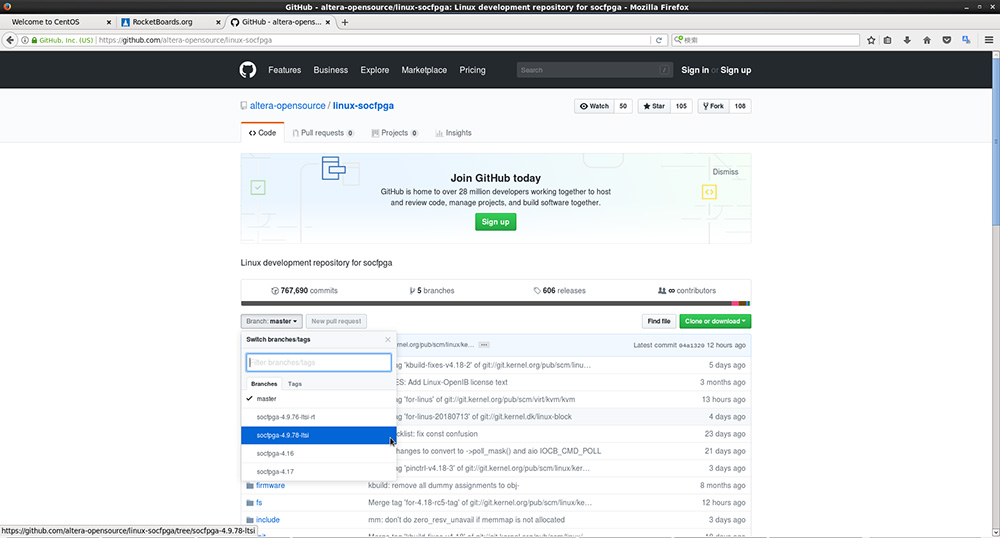This screenshot has height=538, width=1000.
Task: Focus the Filter branches/tags input
Action: coord(318,362)
